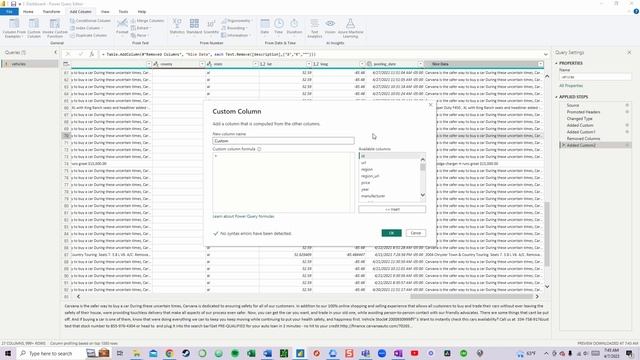Click formula bar confirm checkmark icon

(x=81, y=54)
